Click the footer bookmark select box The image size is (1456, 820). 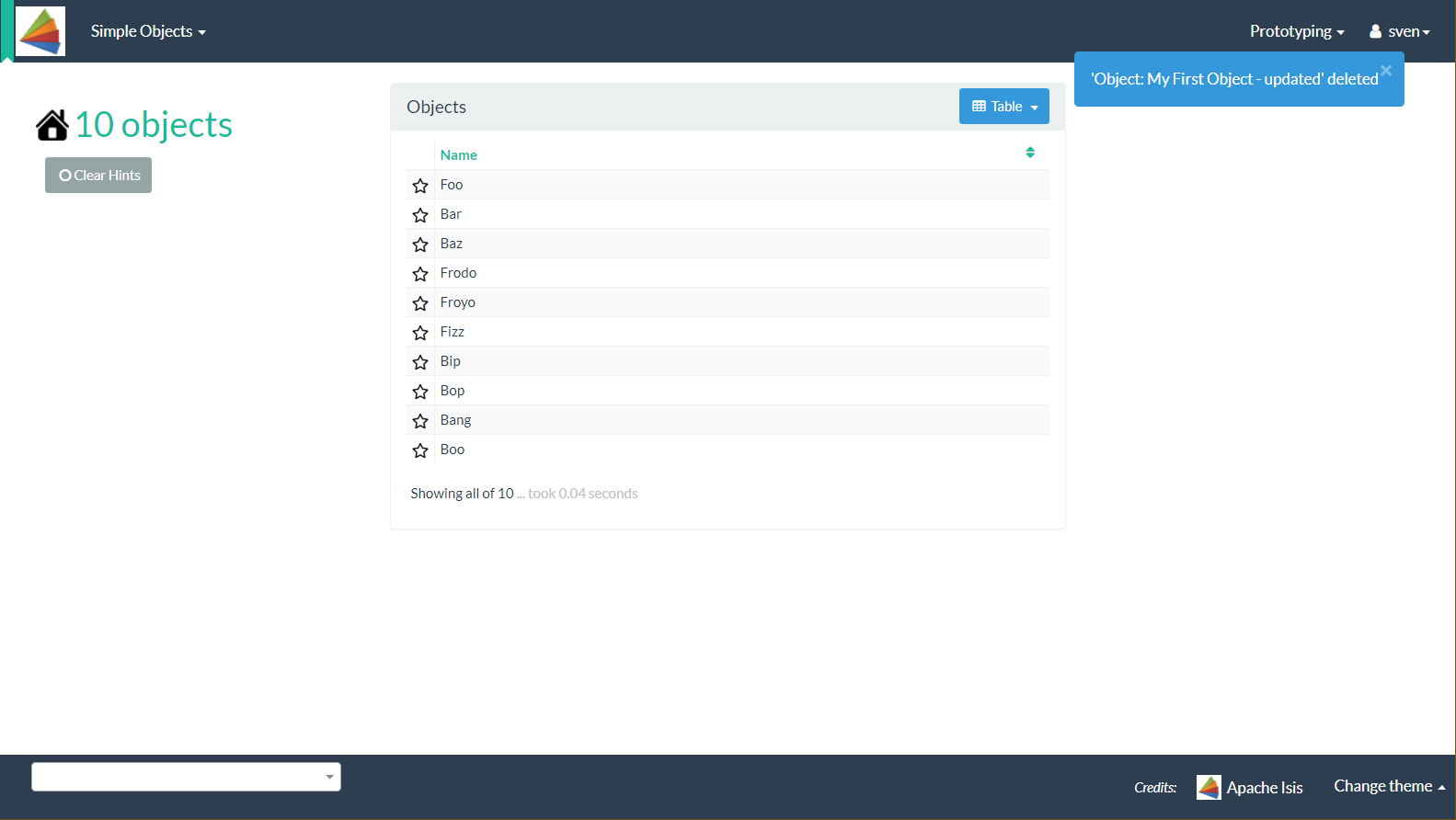[x=186, y=777]
